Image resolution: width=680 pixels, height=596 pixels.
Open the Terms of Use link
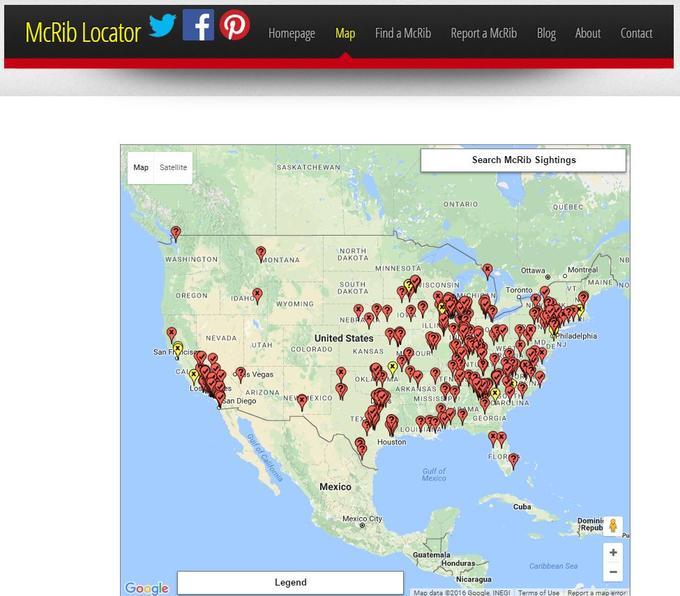[539, 593]
